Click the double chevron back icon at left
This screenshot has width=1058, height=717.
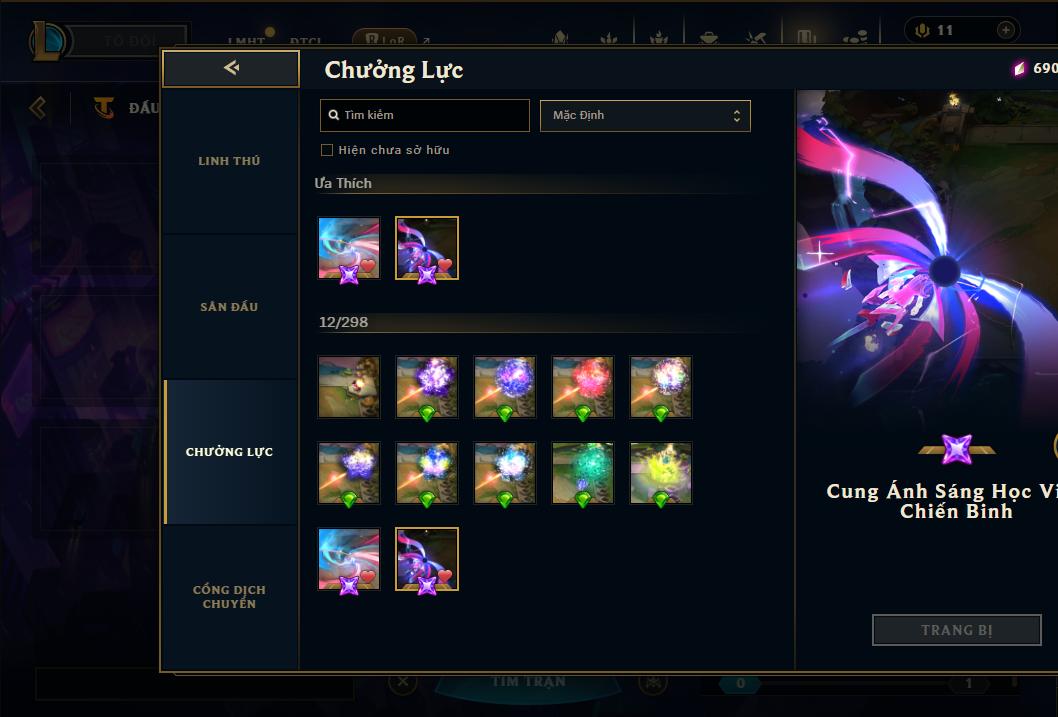38,107
